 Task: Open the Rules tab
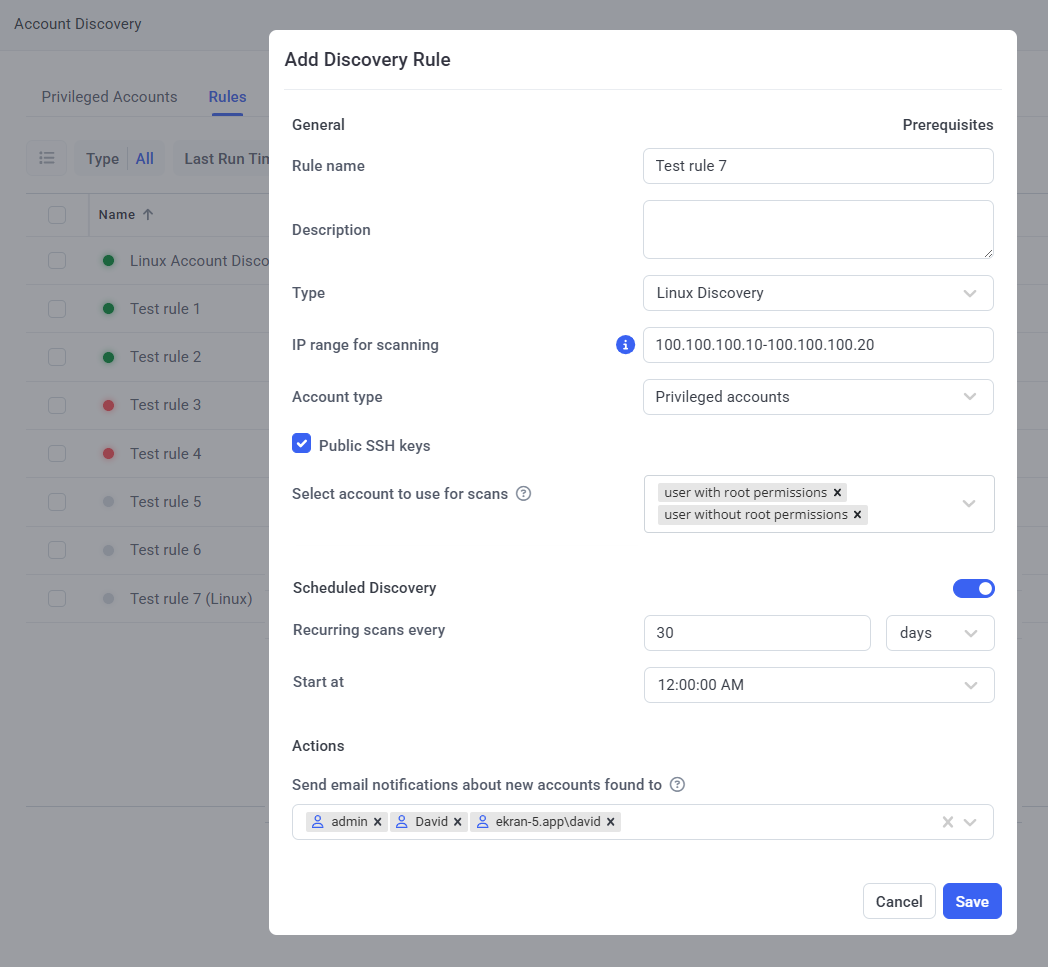point(227,97)
